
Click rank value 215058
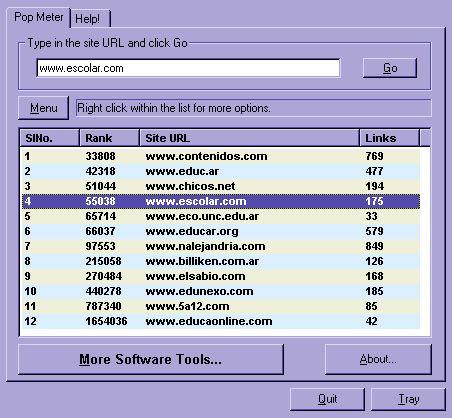pos(103,261)
